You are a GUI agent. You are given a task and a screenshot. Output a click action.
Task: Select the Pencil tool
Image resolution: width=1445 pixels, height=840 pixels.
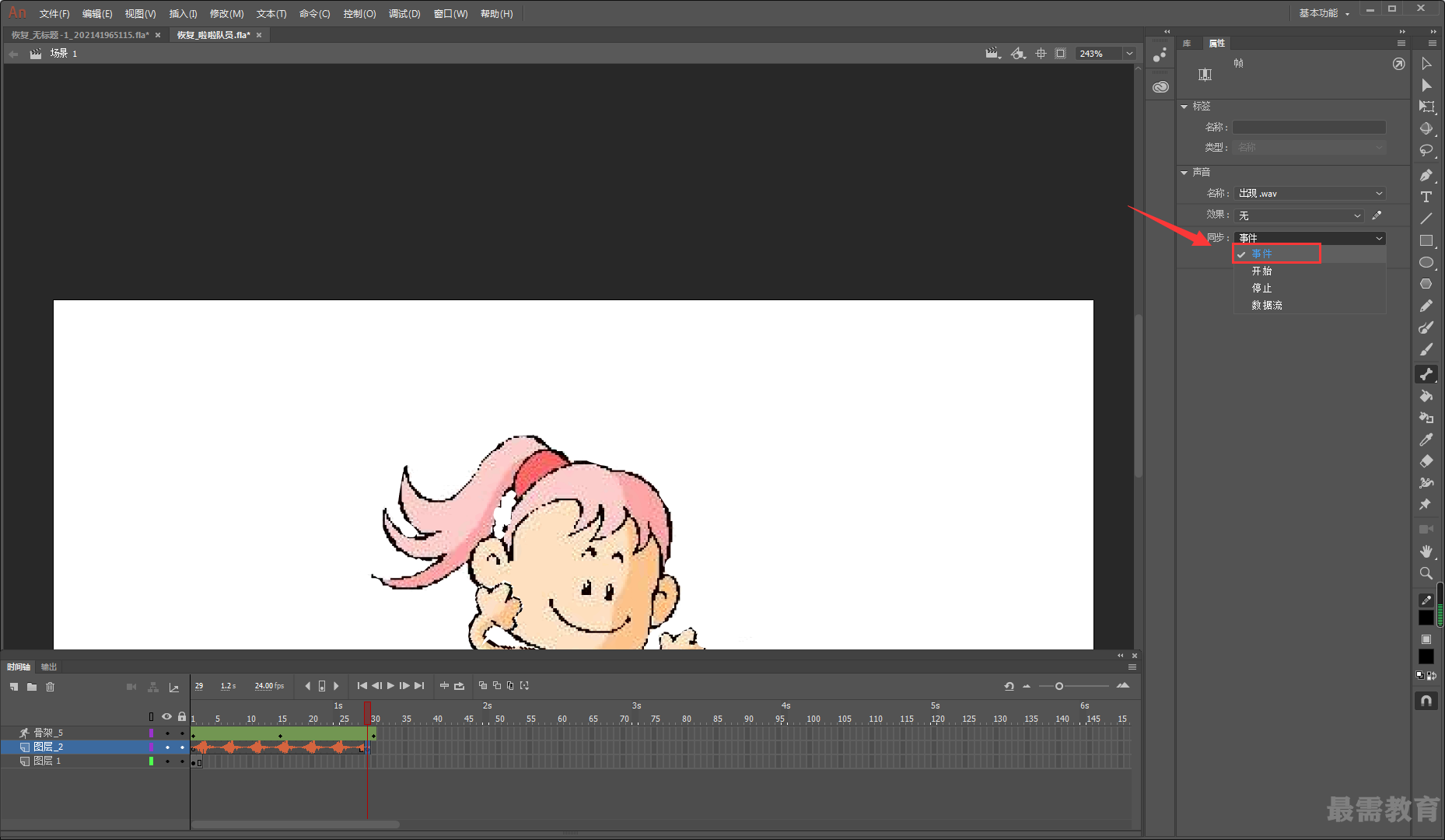point(1426,306)
